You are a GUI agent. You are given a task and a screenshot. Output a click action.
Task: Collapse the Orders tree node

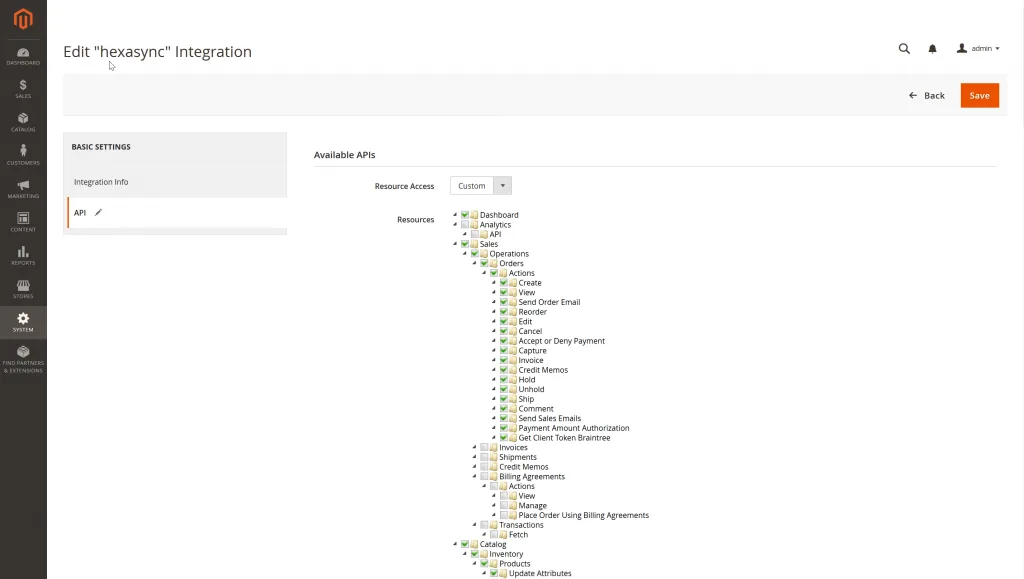[475, 263]
